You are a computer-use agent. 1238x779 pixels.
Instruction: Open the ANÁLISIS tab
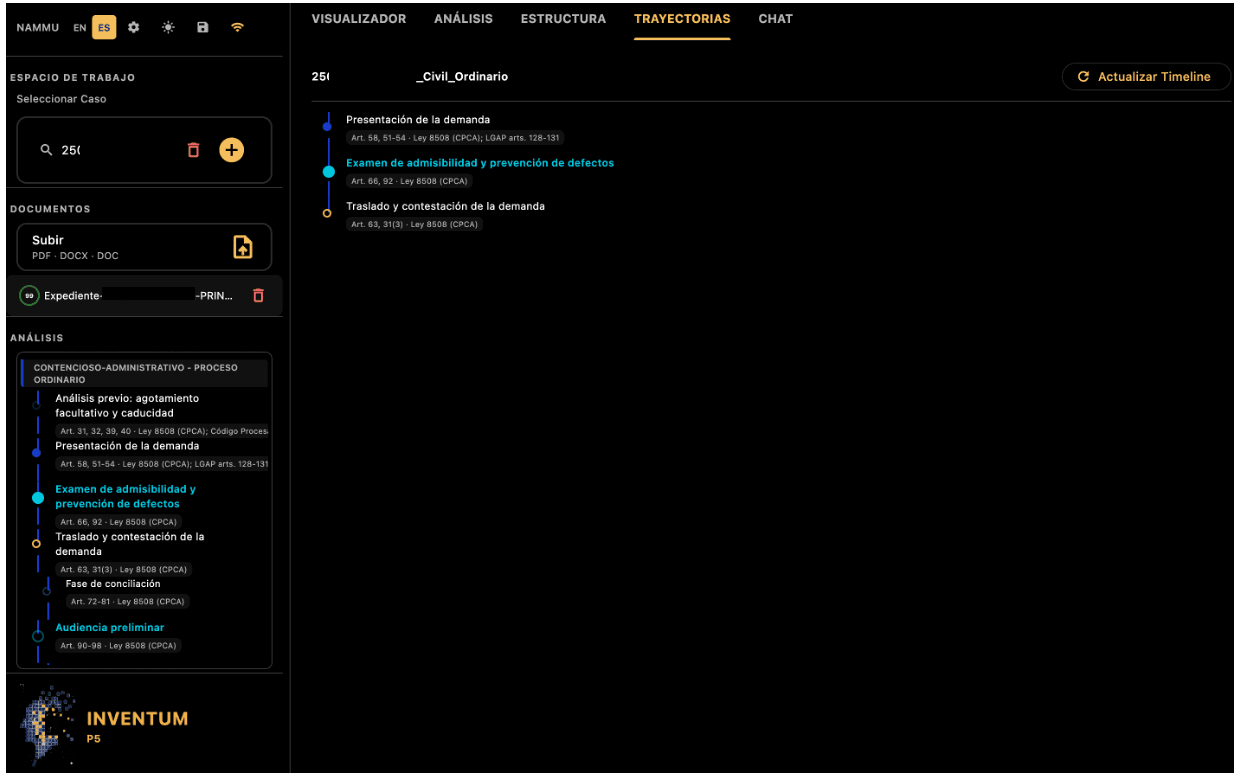[x=463, y=19]
